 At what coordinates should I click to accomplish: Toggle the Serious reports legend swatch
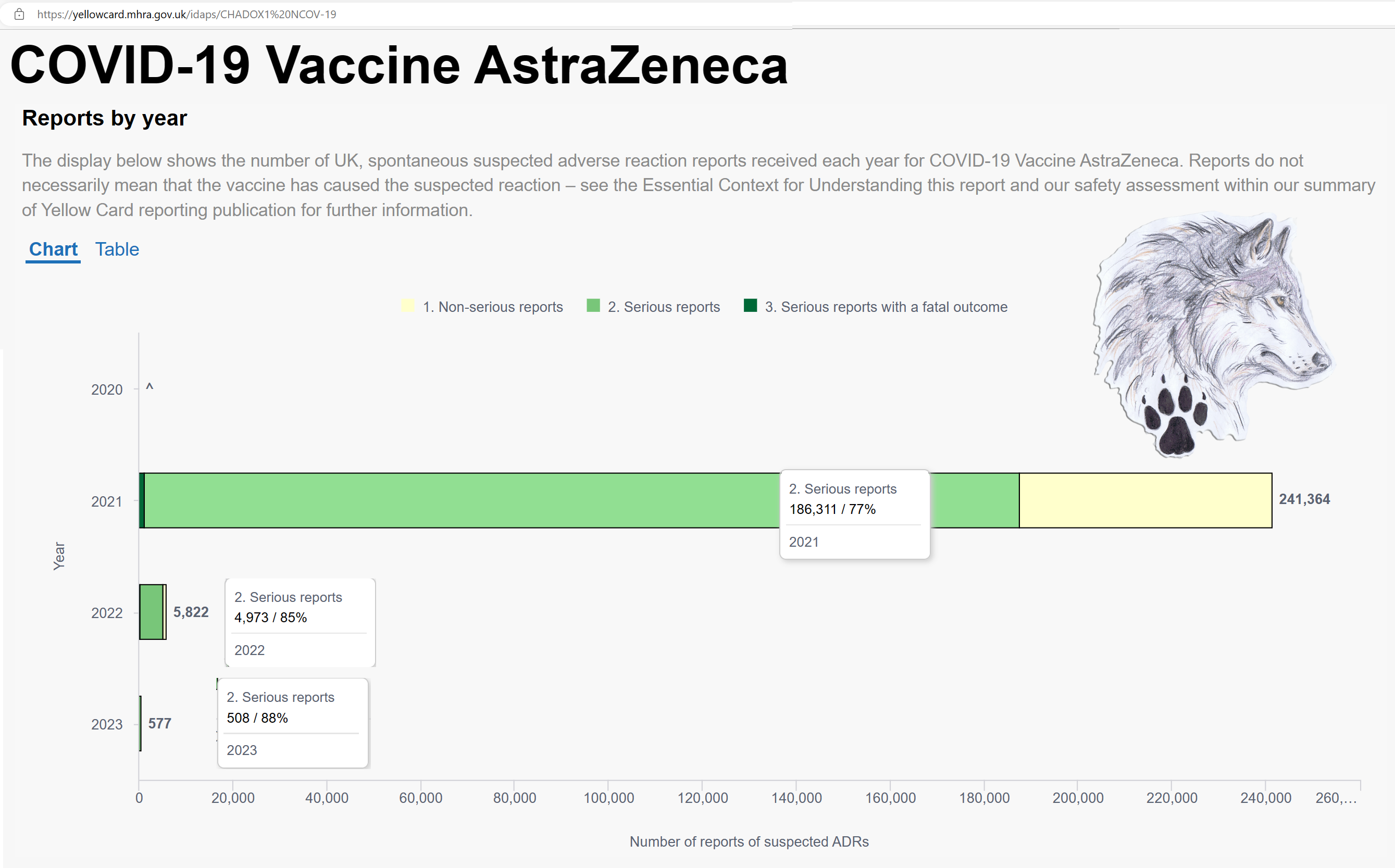(593, 306)
